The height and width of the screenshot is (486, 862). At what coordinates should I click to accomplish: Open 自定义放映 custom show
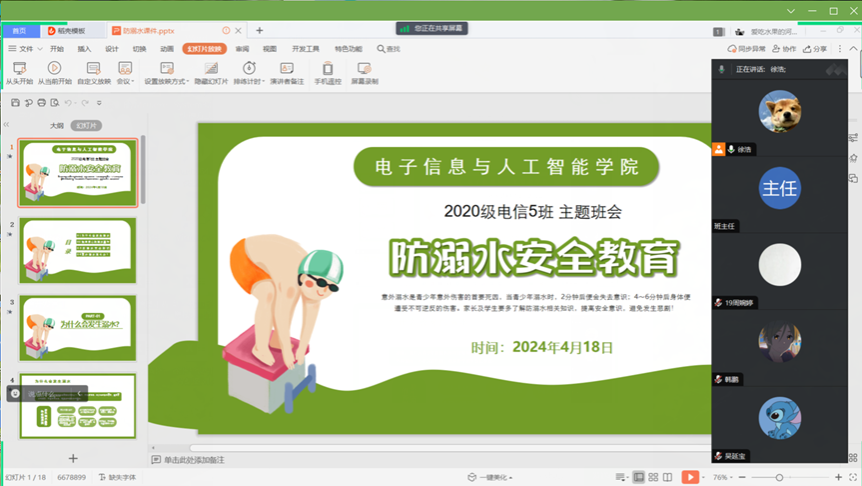[x=93, y=69]
